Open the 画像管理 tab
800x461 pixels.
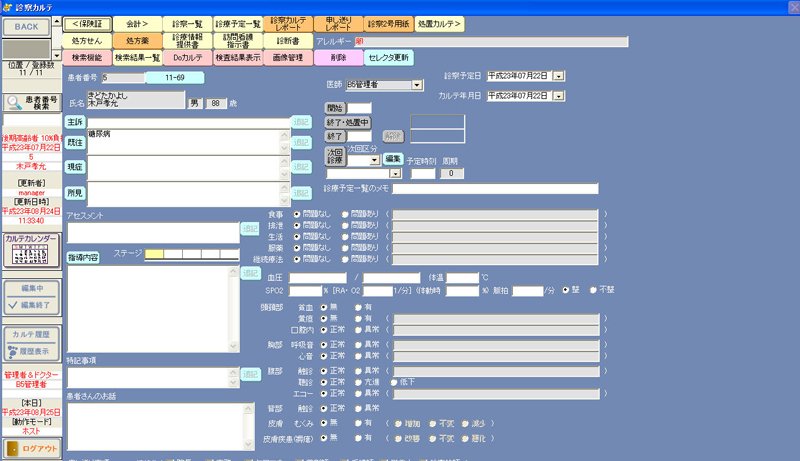tap(288, 58)
